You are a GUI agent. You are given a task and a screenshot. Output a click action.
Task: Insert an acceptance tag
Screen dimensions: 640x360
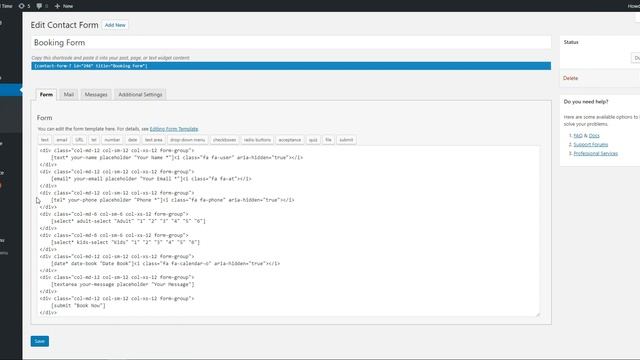coord(290,140)
